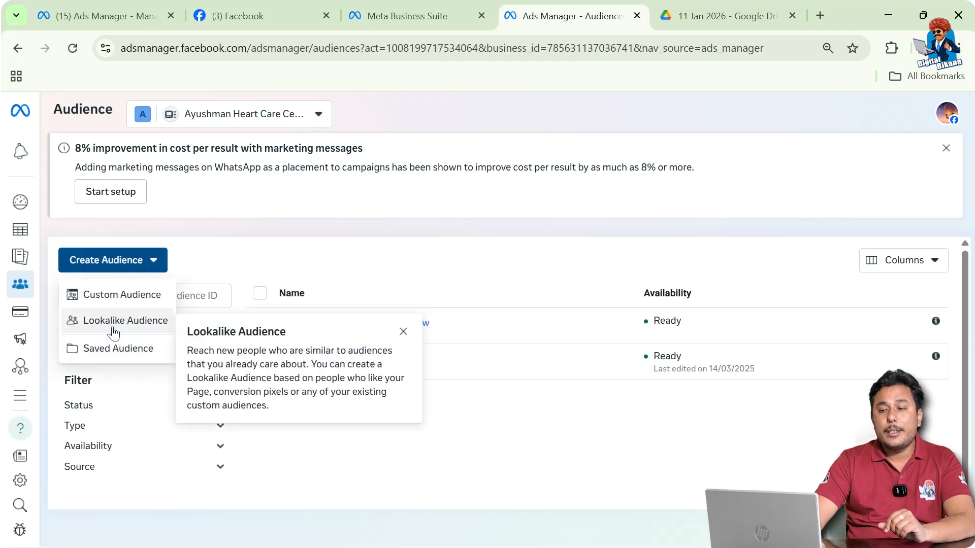975x548 pixels.
Task: Open a new browser tab
Action: pyautogui.click(x=820, y=16)
